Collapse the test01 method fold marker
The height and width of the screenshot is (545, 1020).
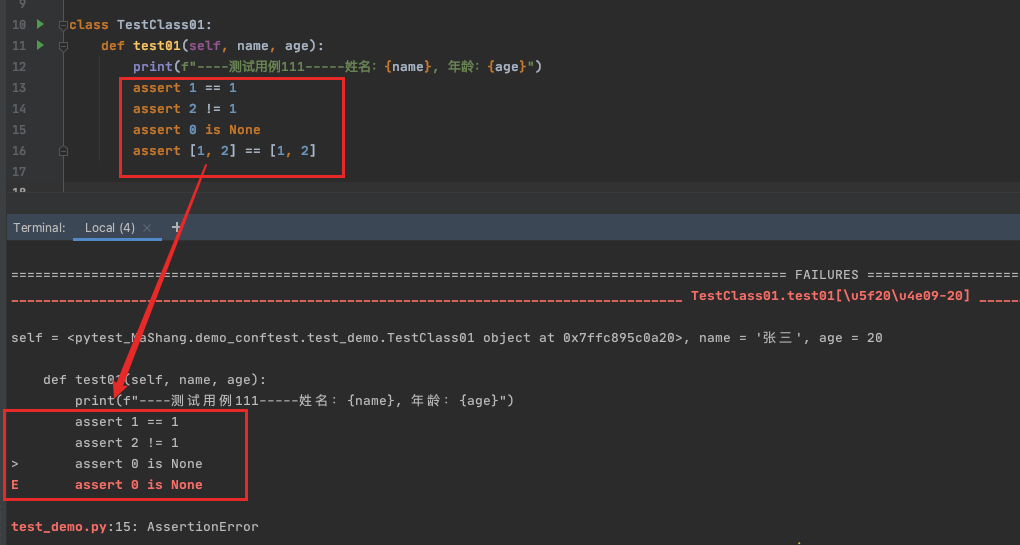coord(63,46)
